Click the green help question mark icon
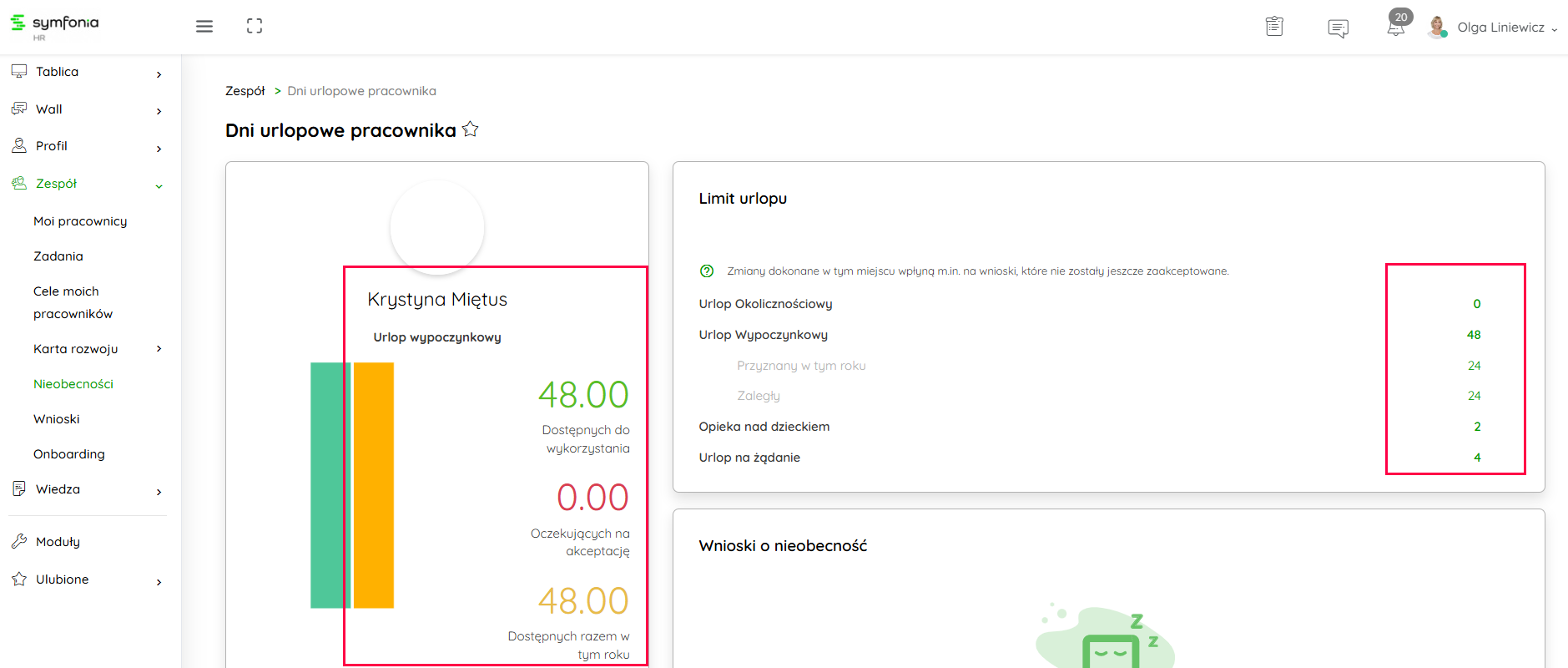The image size is (1568, 668). point(707,271)
